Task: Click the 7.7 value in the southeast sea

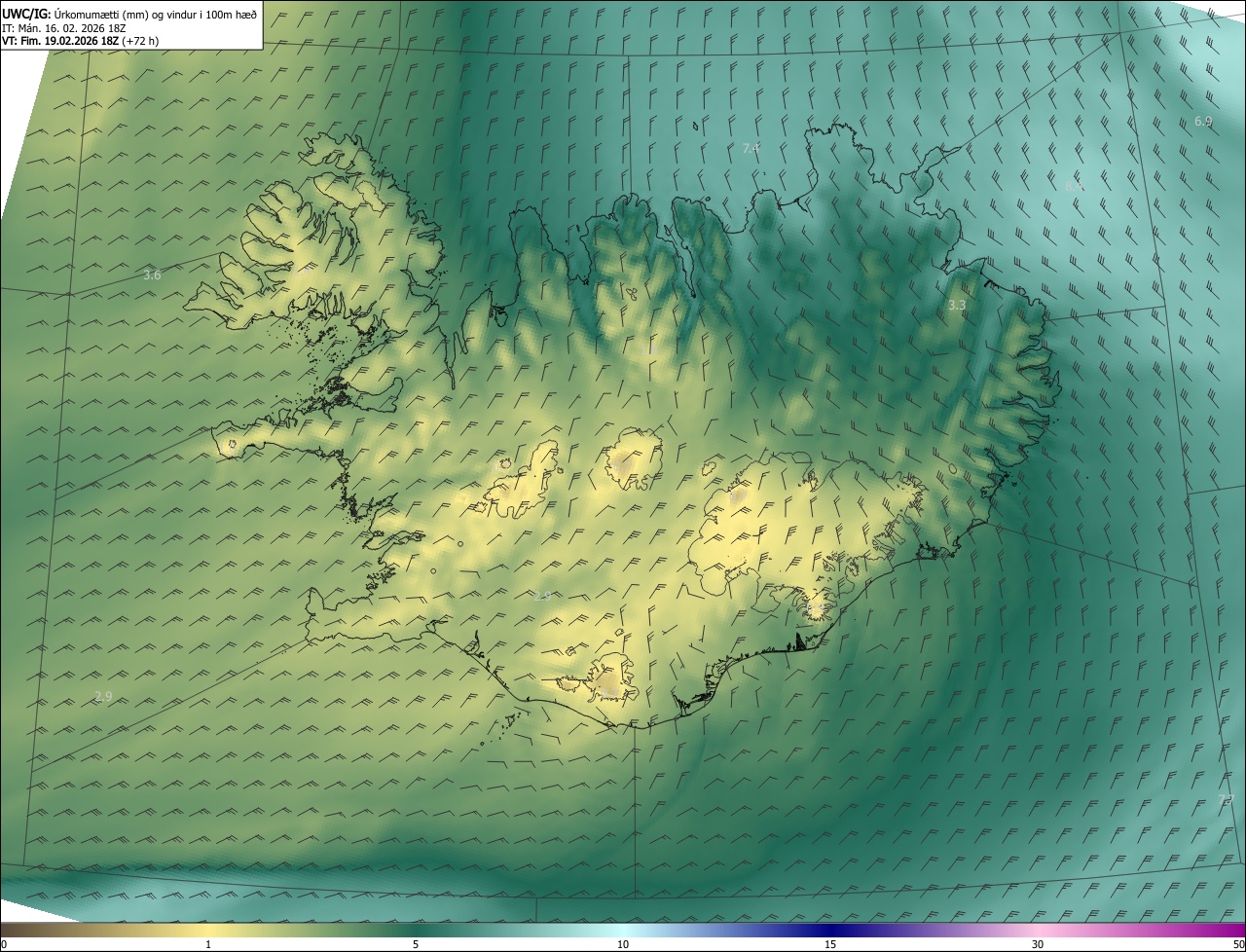Action: pyautogui.click(x=1227, y=800)
